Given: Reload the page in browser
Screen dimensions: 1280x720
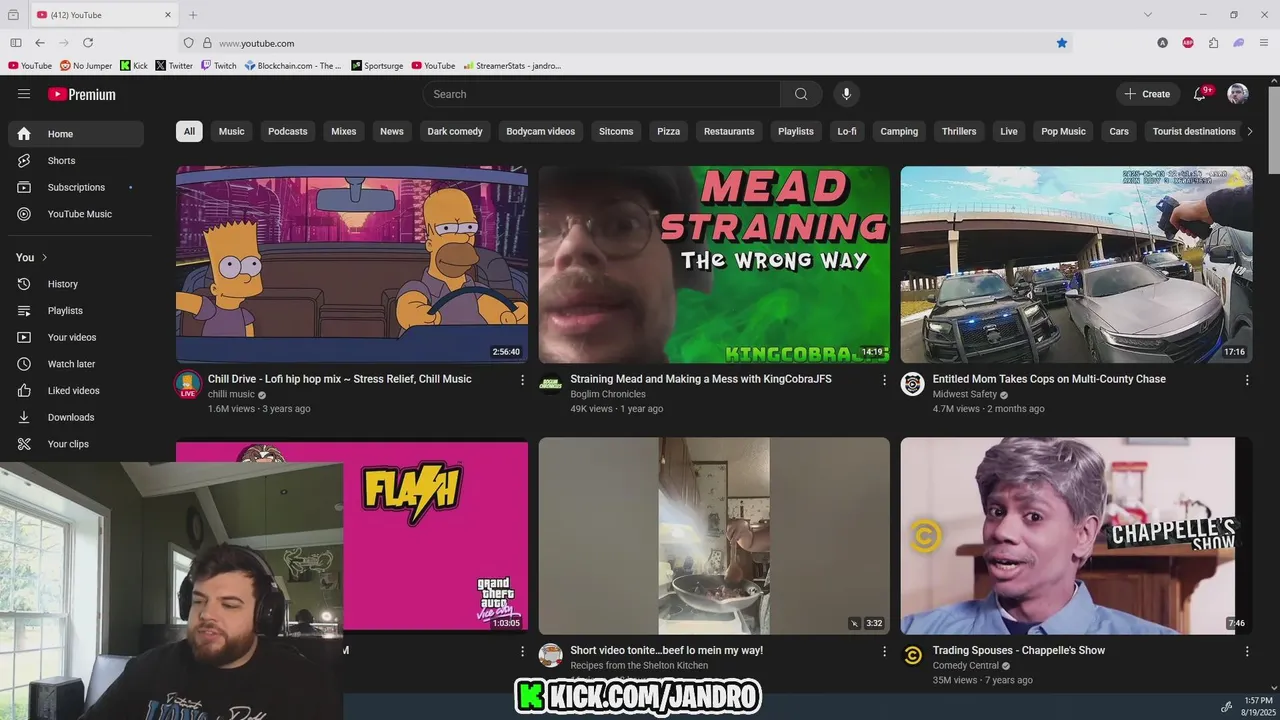Looking at the screenshot, I should [x=88, y=43].
